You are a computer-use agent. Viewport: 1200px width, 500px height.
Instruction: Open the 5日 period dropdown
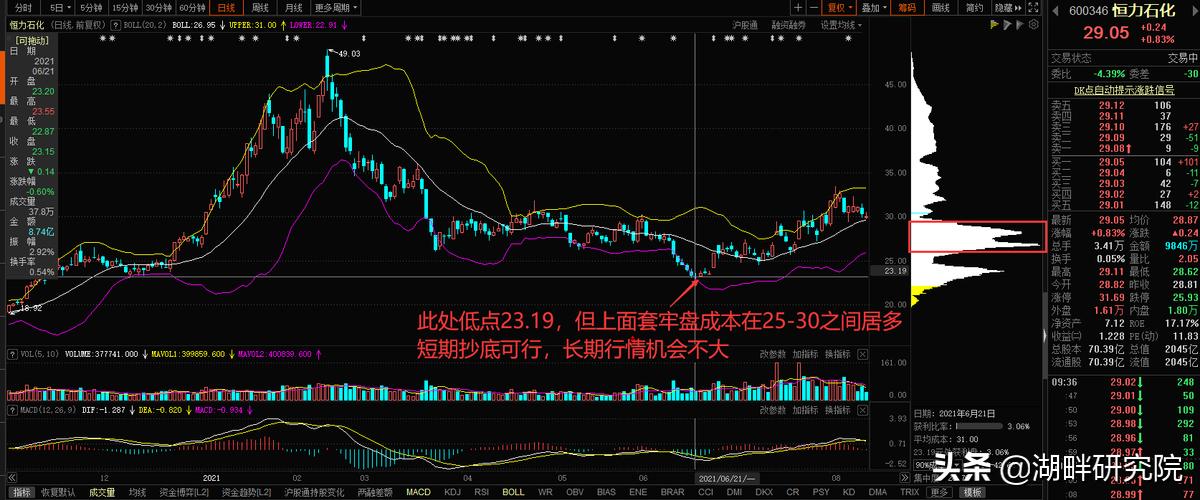pos(58,7)
